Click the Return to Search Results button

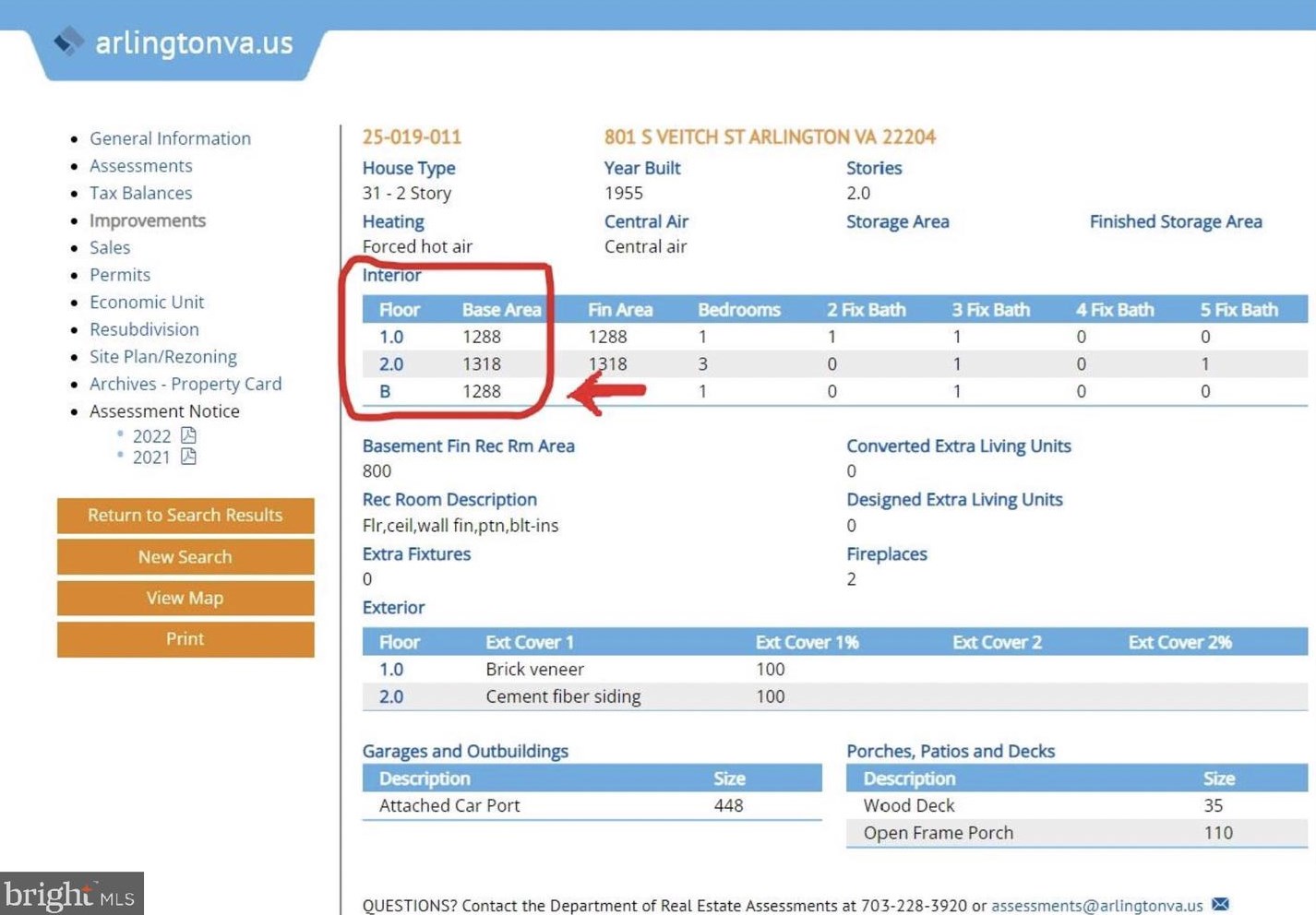click(x=185, y=516)
